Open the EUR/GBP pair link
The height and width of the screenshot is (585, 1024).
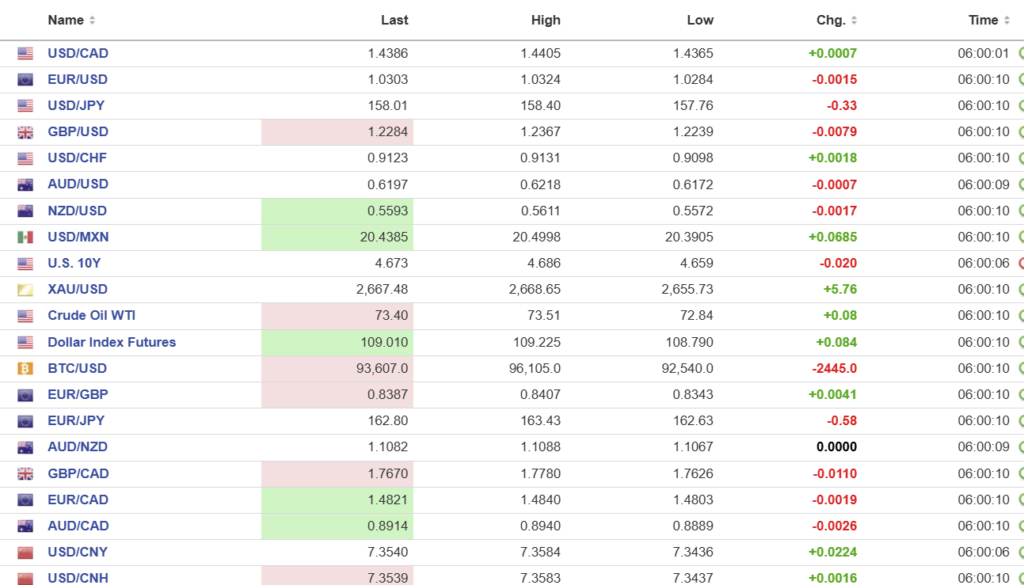pyautogui.click(x=77, y=394)
